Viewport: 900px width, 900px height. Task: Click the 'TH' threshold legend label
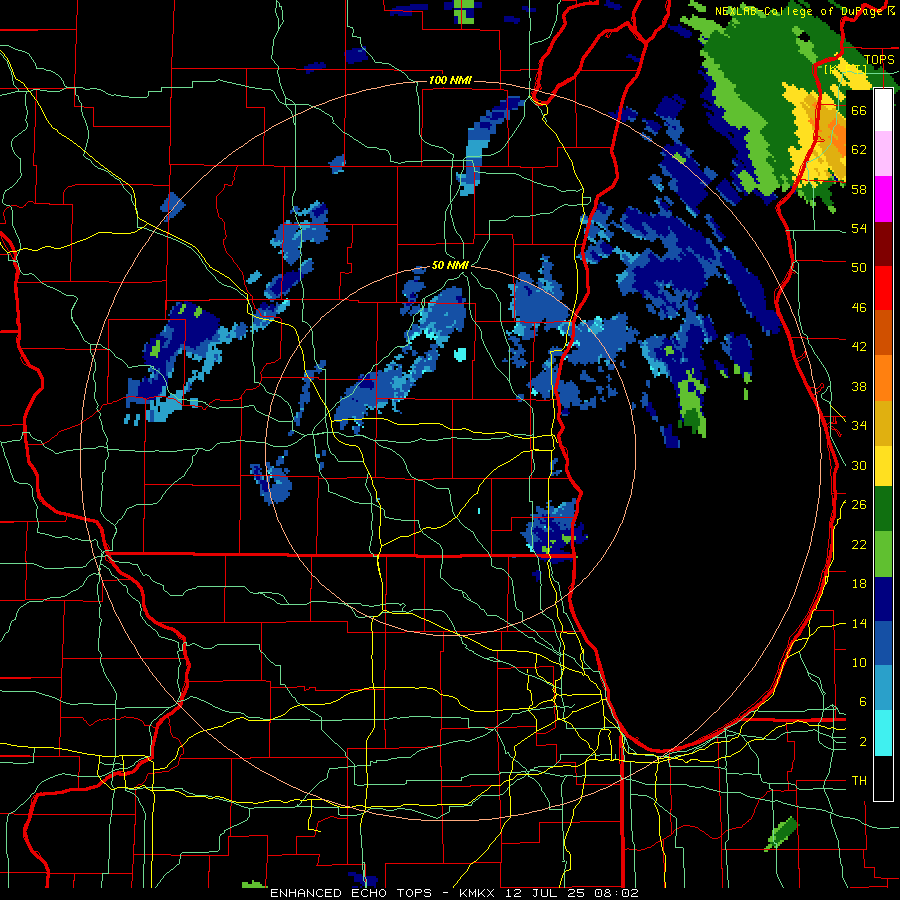(859, 780)
